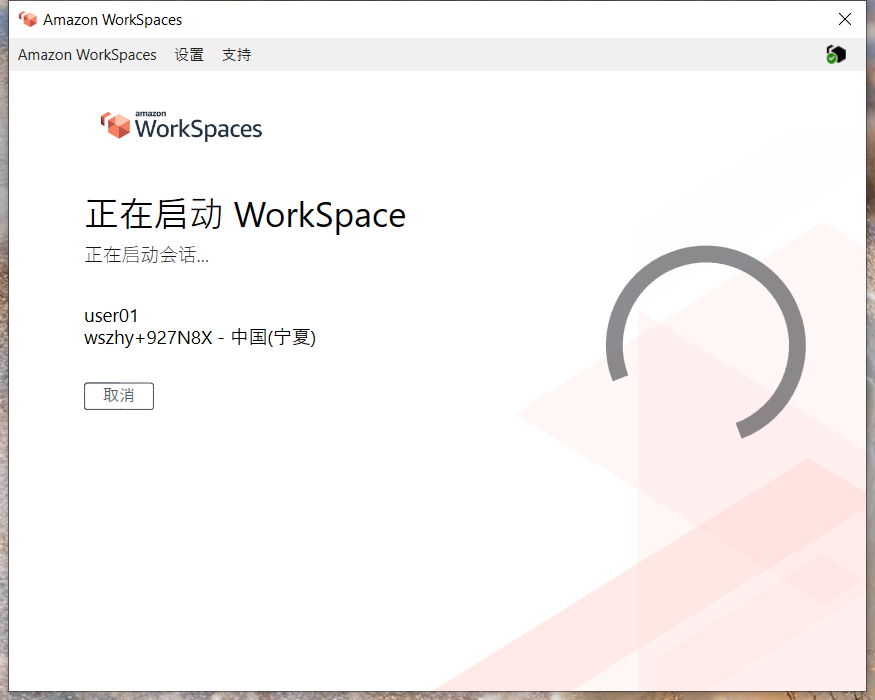Click the 中国(宁夏) region text
875x700 pixels.
(x=273, y=338)
